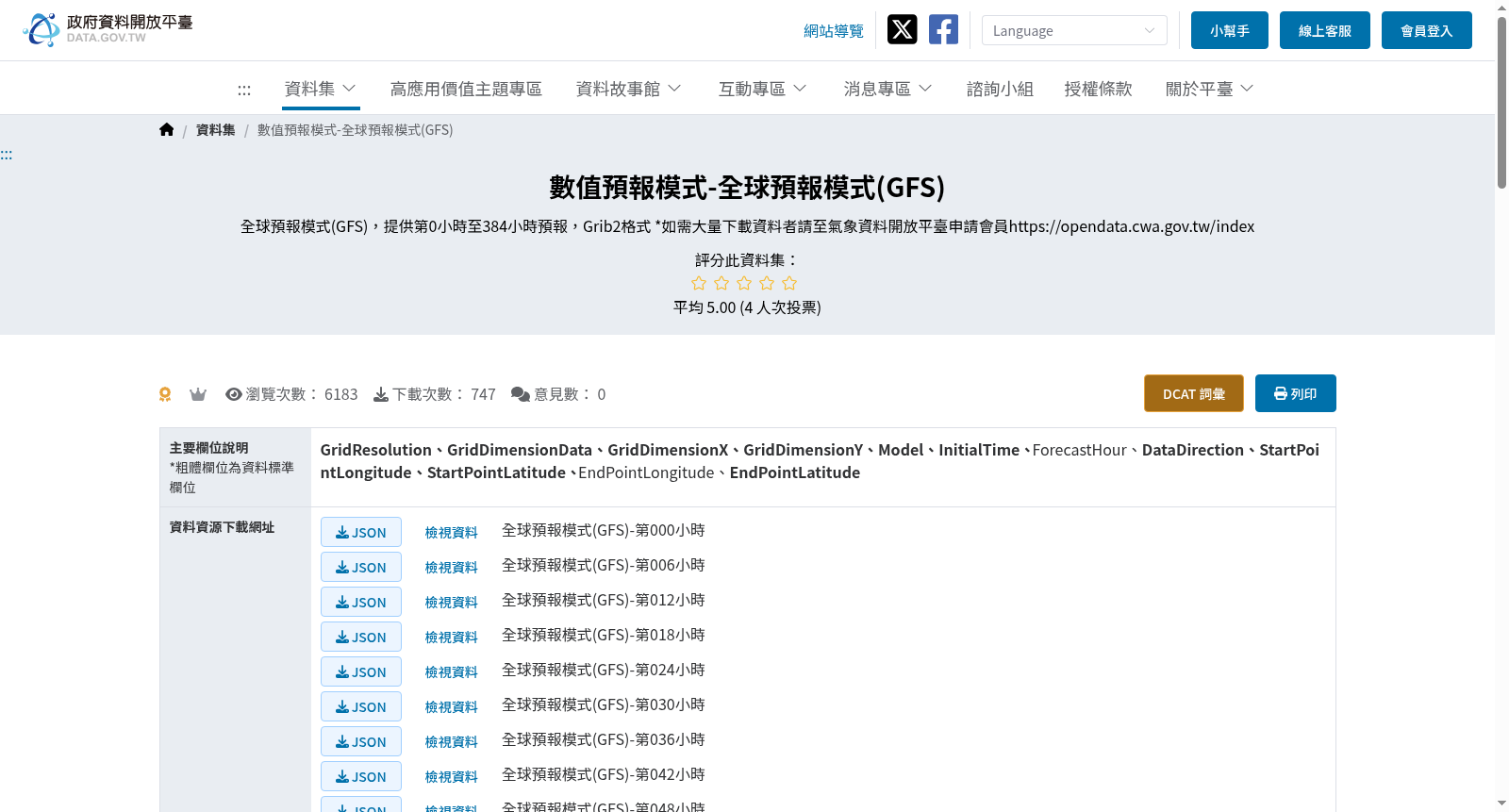Click the home icon in breadcrumb

coord(167,130)
